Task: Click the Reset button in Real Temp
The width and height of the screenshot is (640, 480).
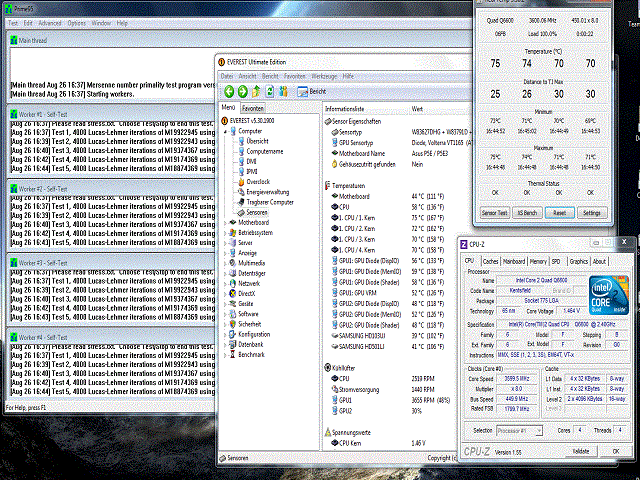Action: point(559,213)
